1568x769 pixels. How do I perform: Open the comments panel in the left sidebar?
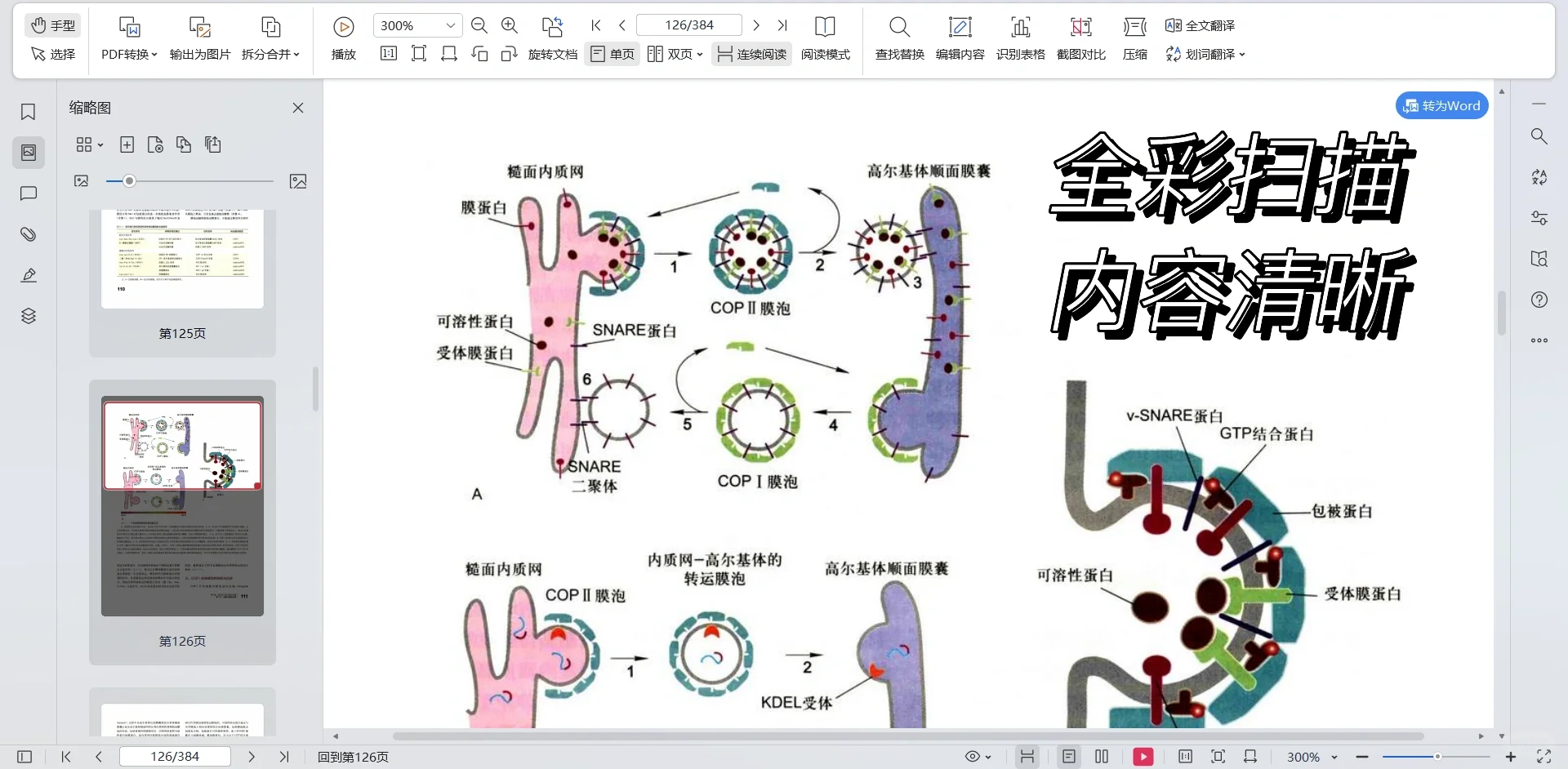(x=29, y=193)
